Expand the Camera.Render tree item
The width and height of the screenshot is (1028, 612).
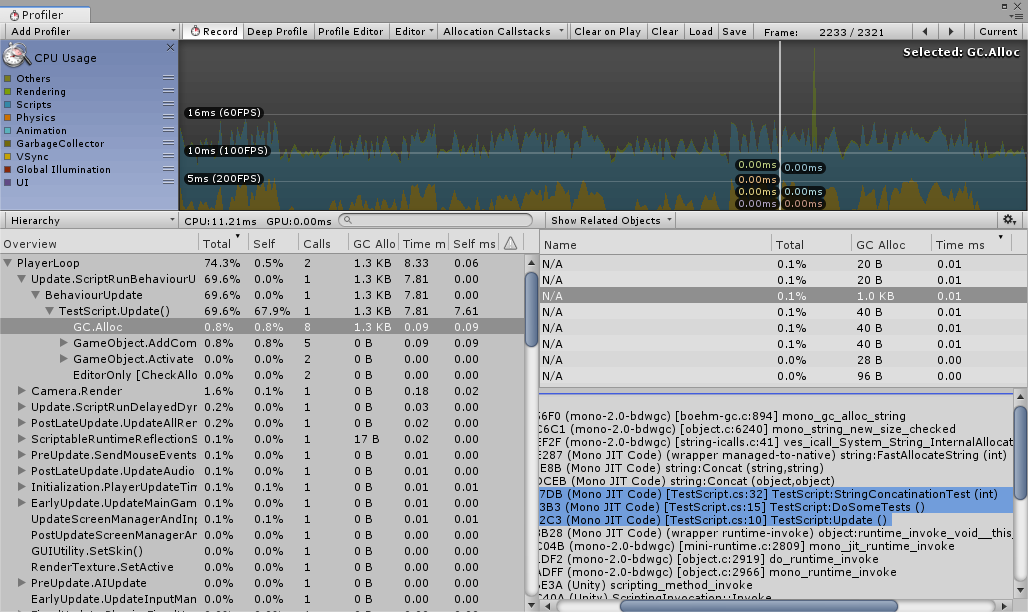pyautogui.click(x=22, y=390)
